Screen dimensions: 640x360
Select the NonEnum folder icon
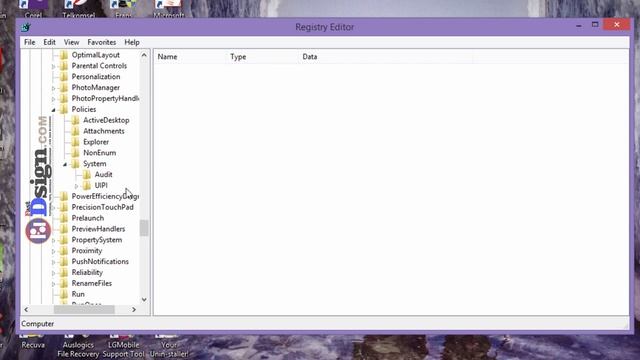tap(75, 153)
